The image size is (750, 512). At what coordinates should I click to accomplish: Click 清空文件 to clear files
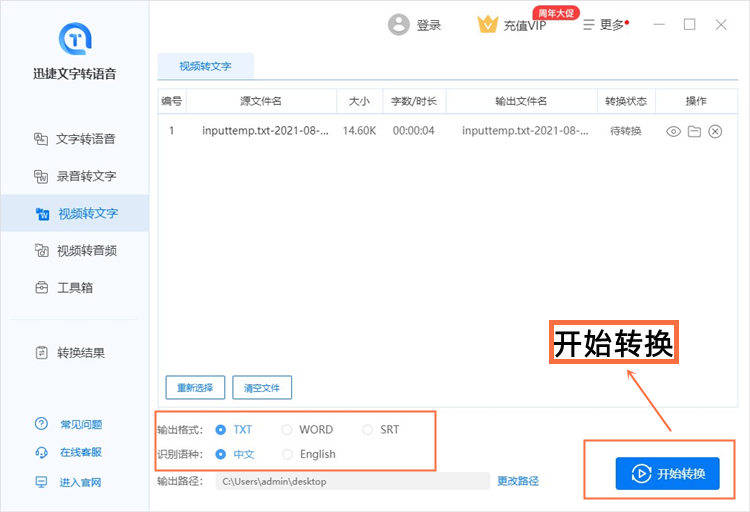(262, 388)
